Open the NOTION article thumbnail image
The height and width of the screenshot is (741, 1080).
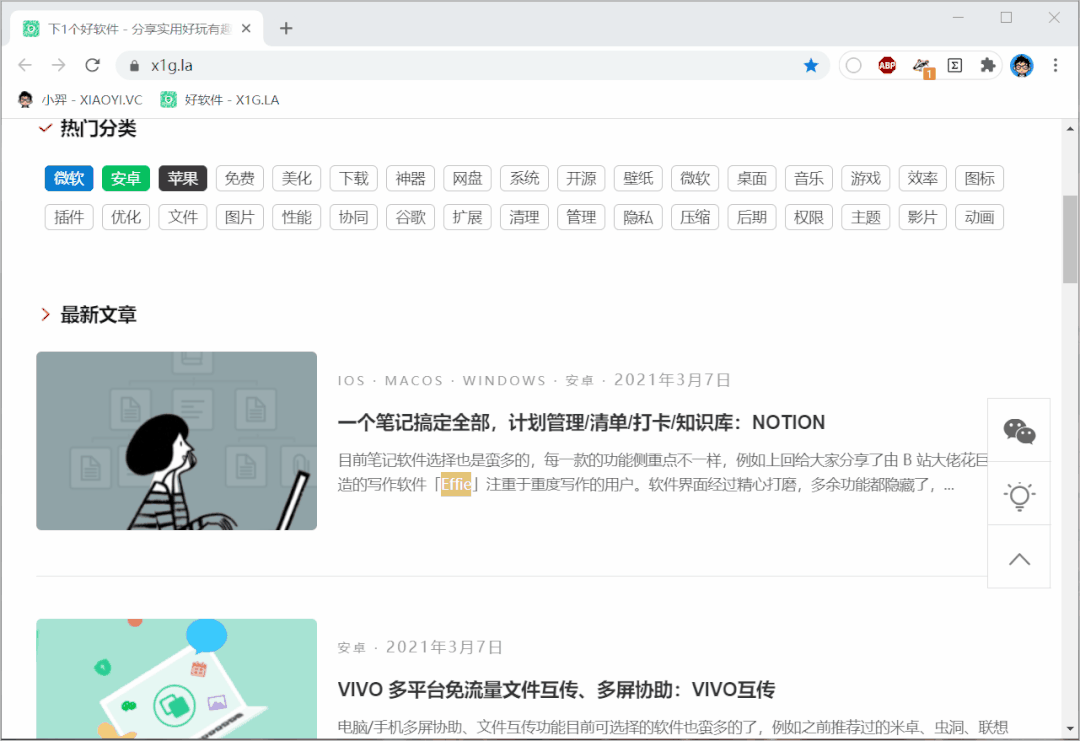coord(176,441)
